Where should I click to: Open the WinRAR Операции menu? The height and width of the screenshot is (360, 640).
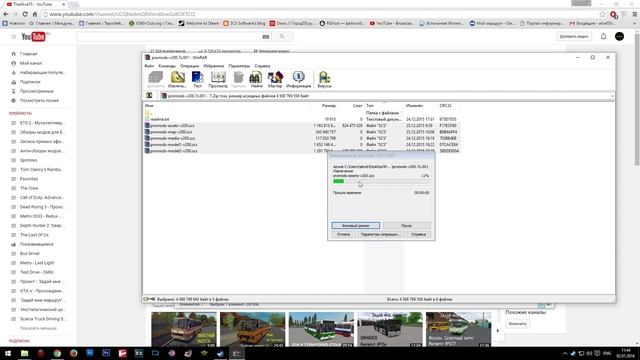(x=189, y=66)
